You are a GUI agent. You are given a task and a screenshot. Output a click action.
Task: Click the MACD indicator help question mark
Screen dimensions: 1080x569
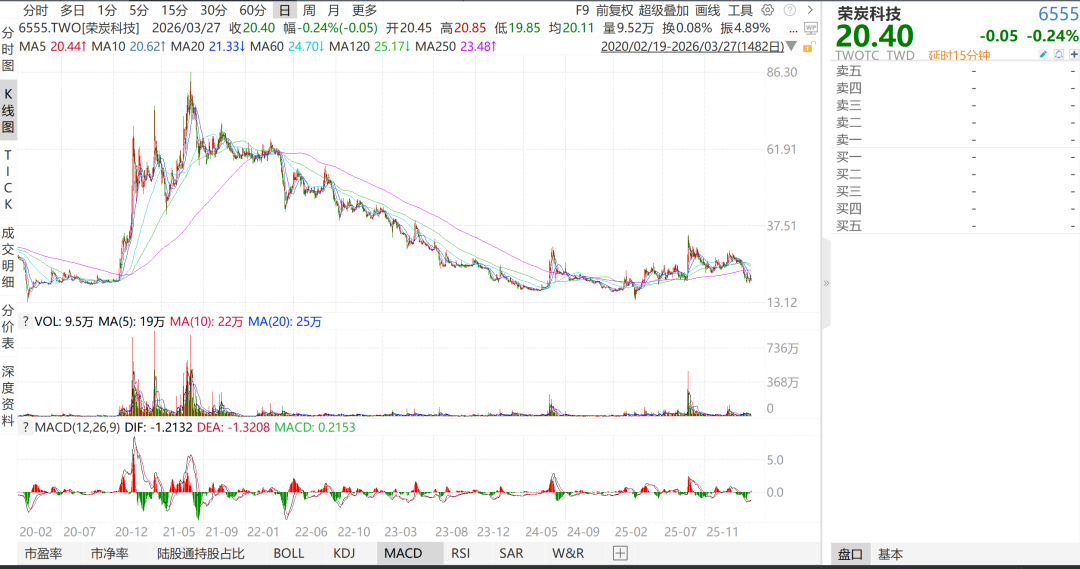click(25, 427)
